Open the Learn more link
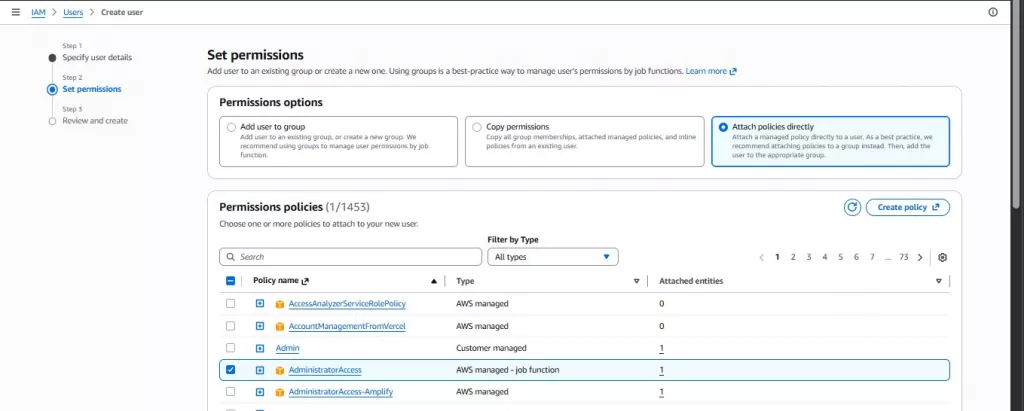The image size is (1024, 411). coord(710,72)
